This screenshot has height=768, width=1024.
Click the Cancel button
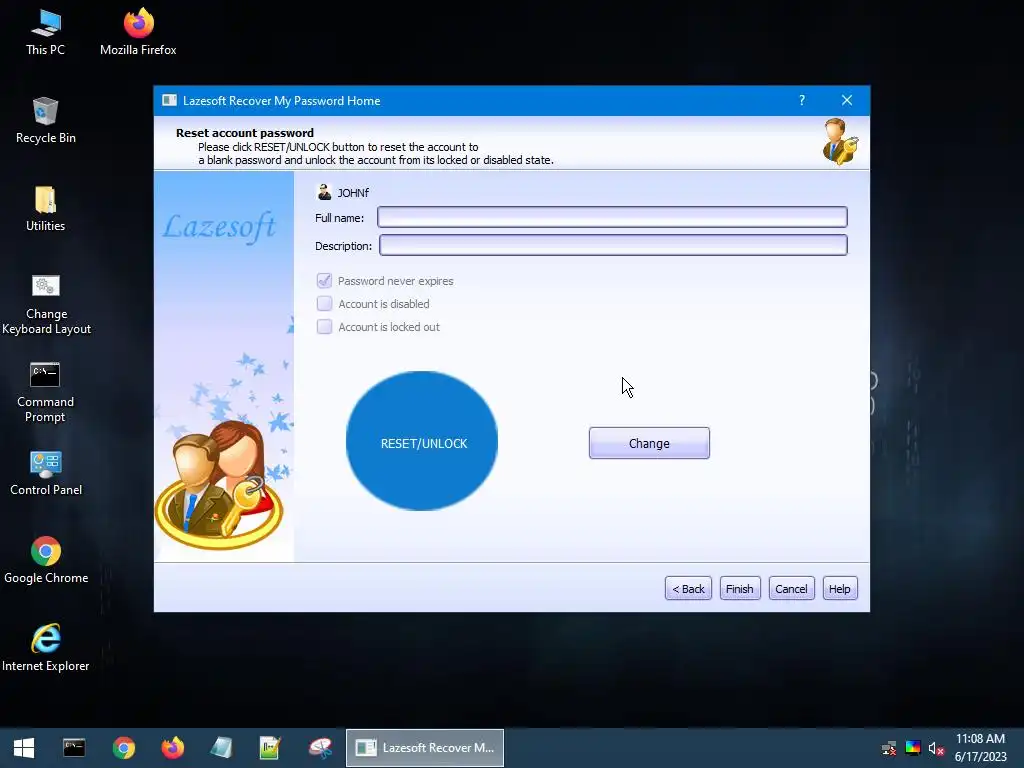point(792,588)
